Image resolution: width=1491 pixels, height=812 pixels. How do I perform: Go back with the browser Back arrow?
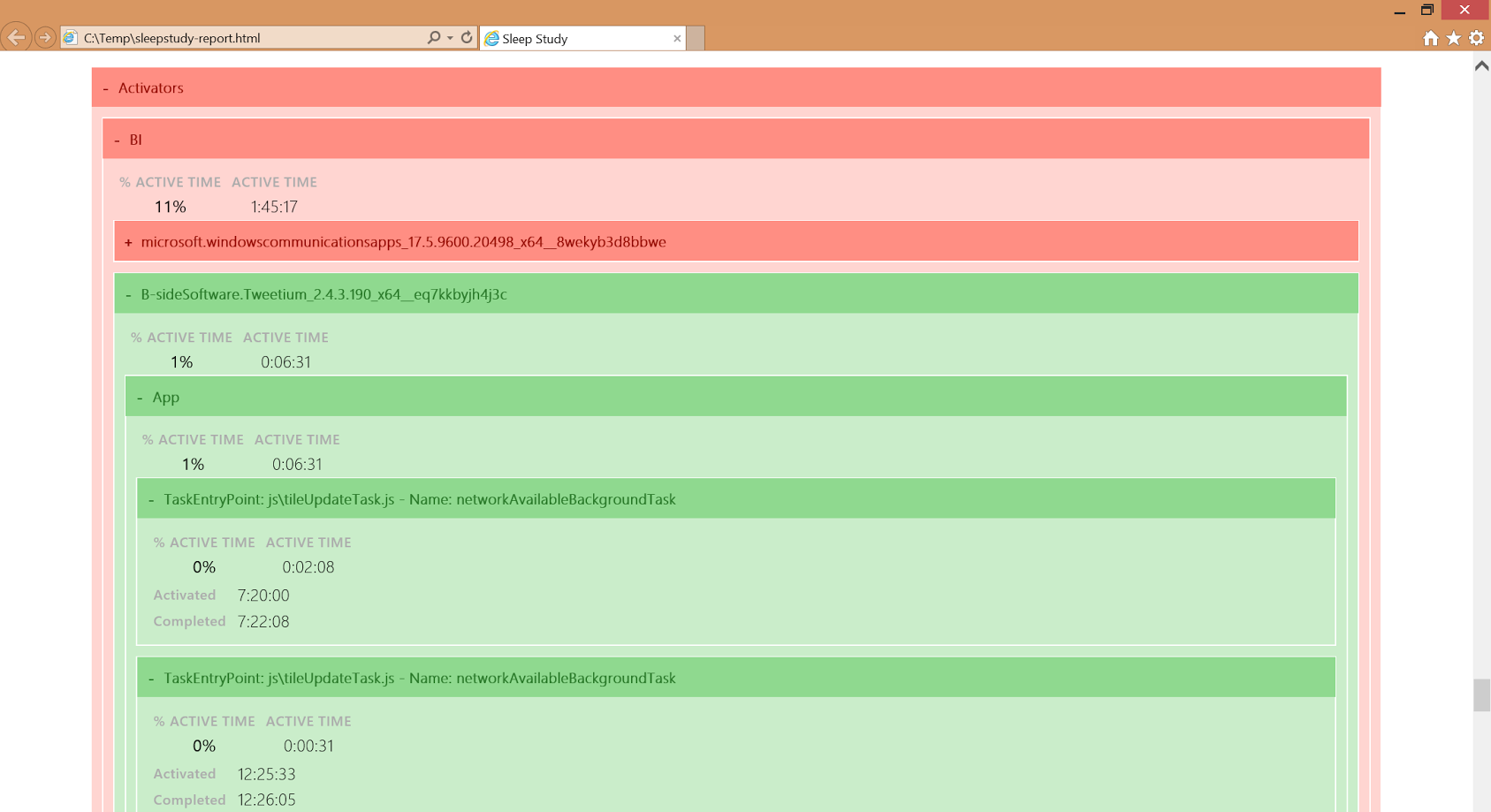click(16, 37)
